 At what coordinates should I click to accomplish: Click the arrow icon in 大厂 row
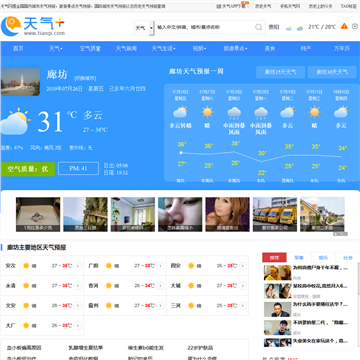tap(78, 325)
